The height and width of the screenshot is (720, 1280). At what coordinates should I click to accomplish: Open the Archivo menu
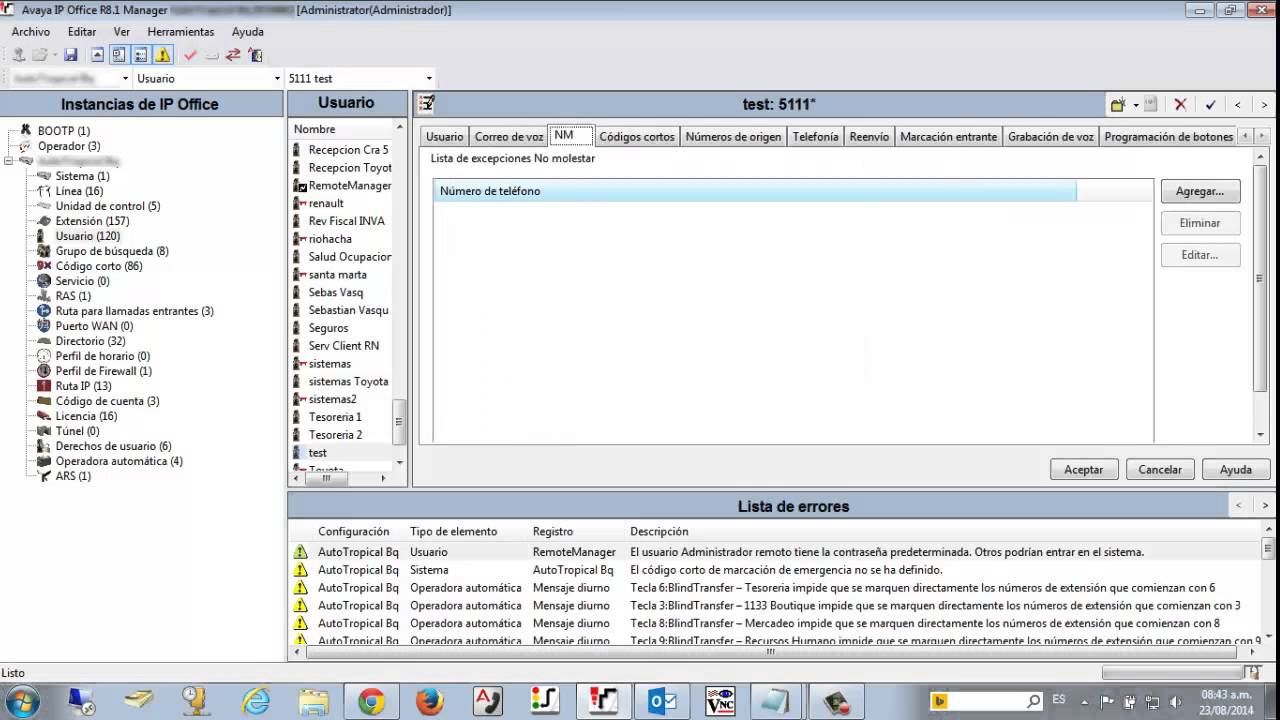click(x=31, y=32)
